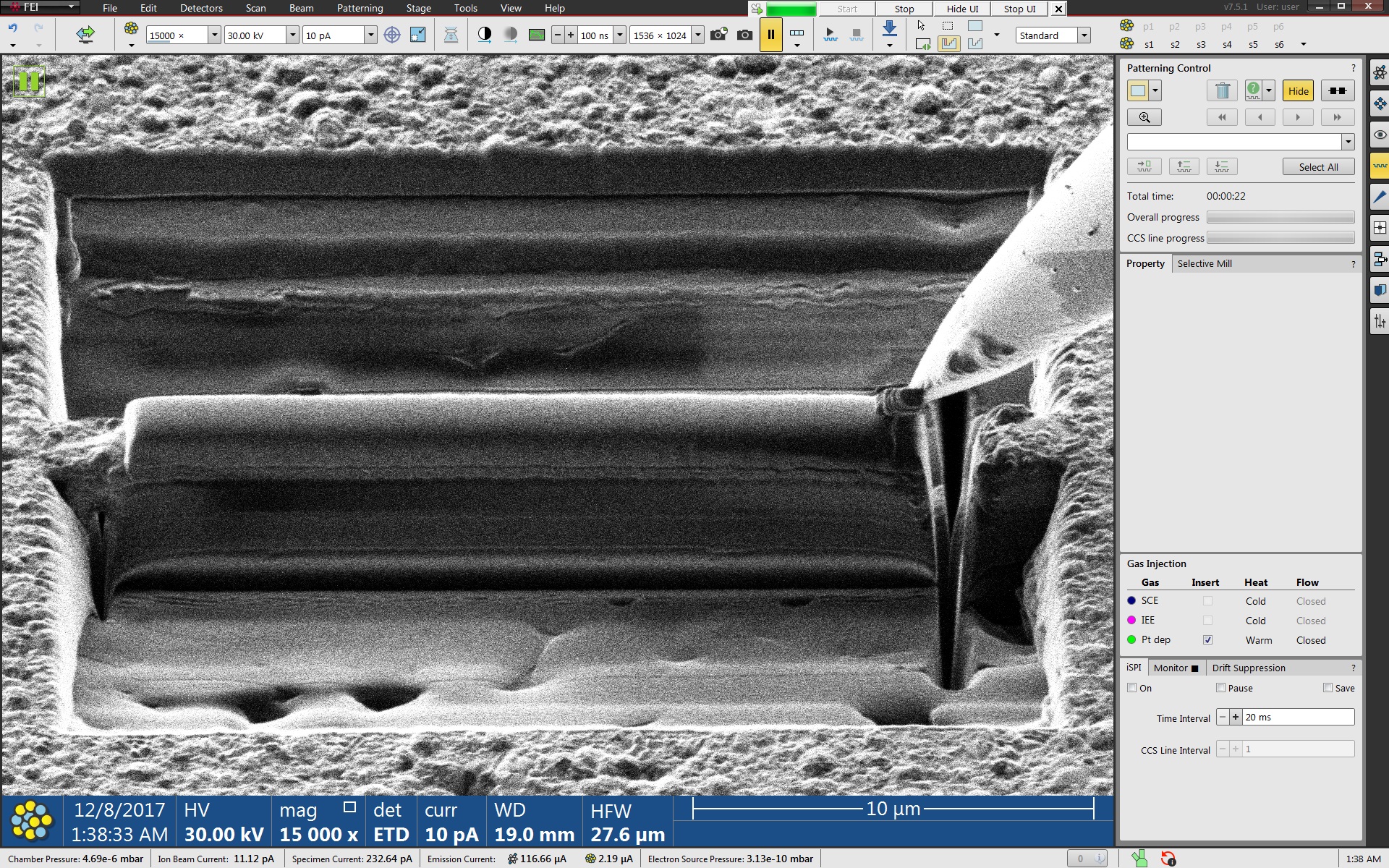
Task: Click the undo arrow icon
Action: pyautogui.click(x=13, y=28)
